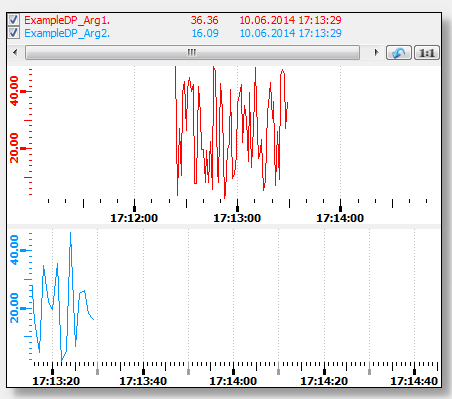Select the ExampleDP_Arg1. legend label
Screen dimensions: 452x399
coord(67,20)
